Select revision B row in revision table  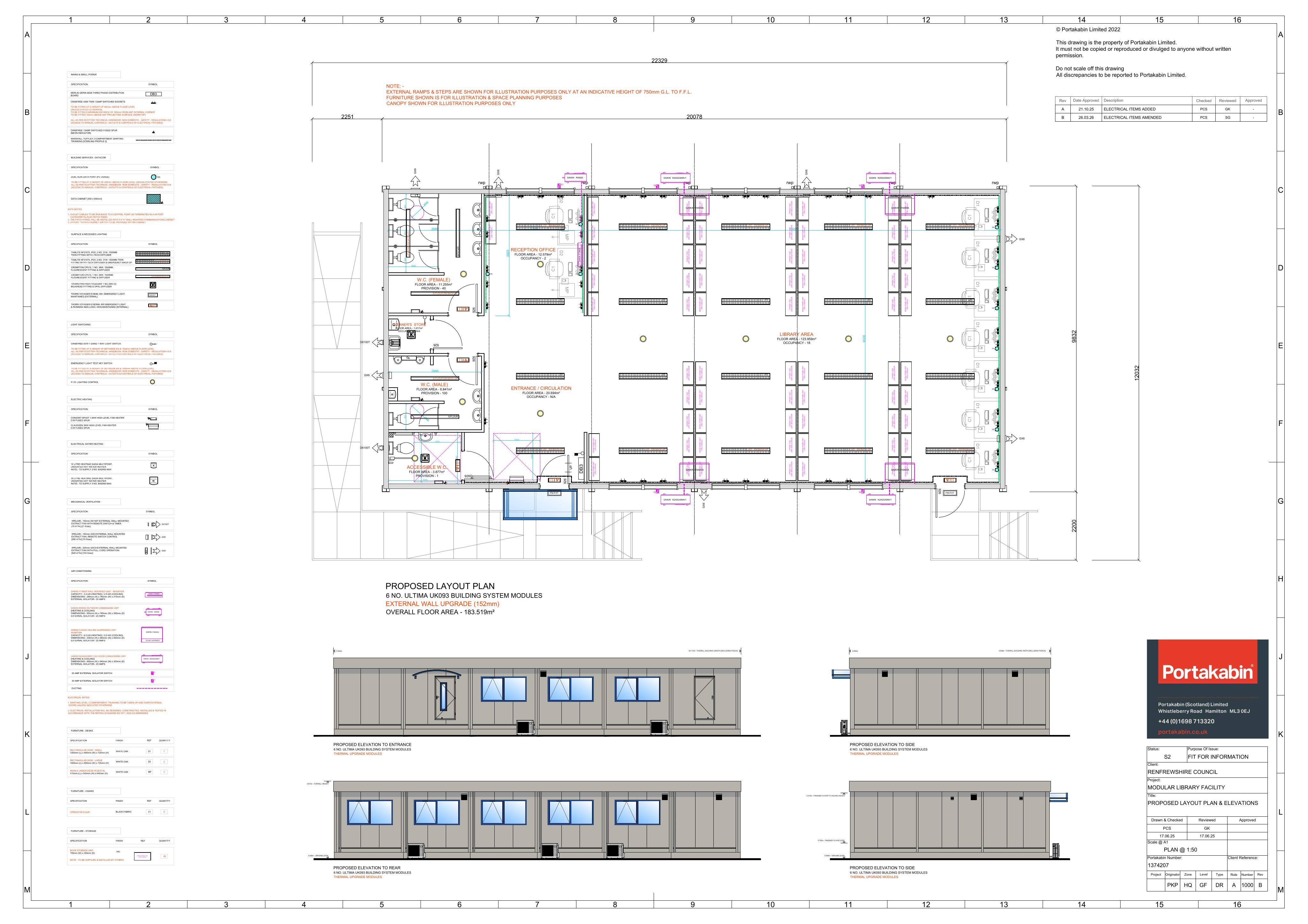(x=1161, y=117)
